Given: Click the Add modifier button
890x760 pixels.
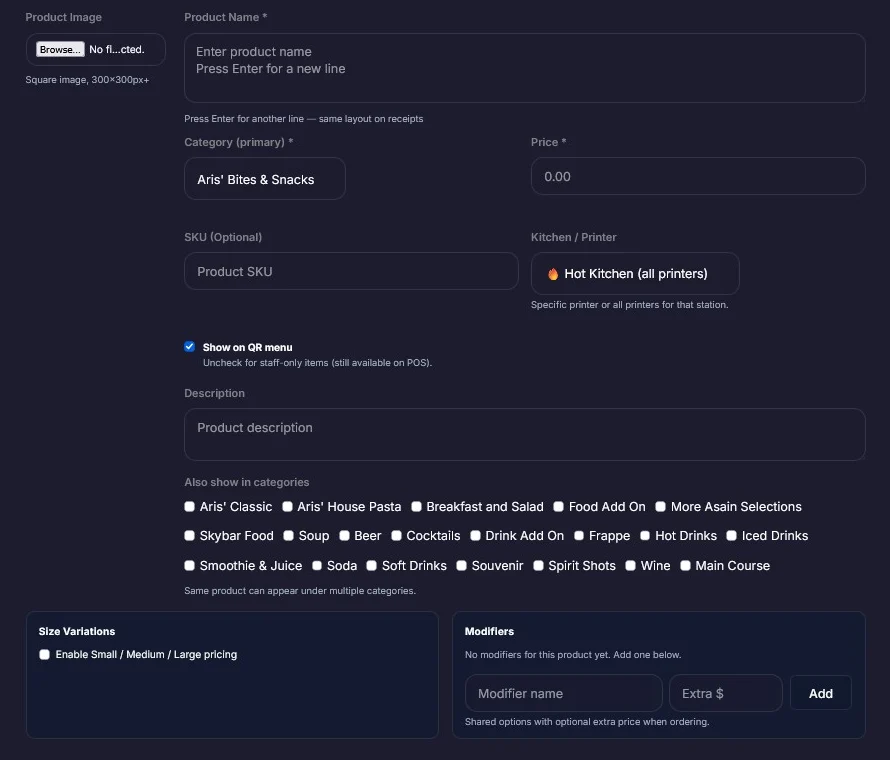Looking at the screenshot, I should [820, 693].
